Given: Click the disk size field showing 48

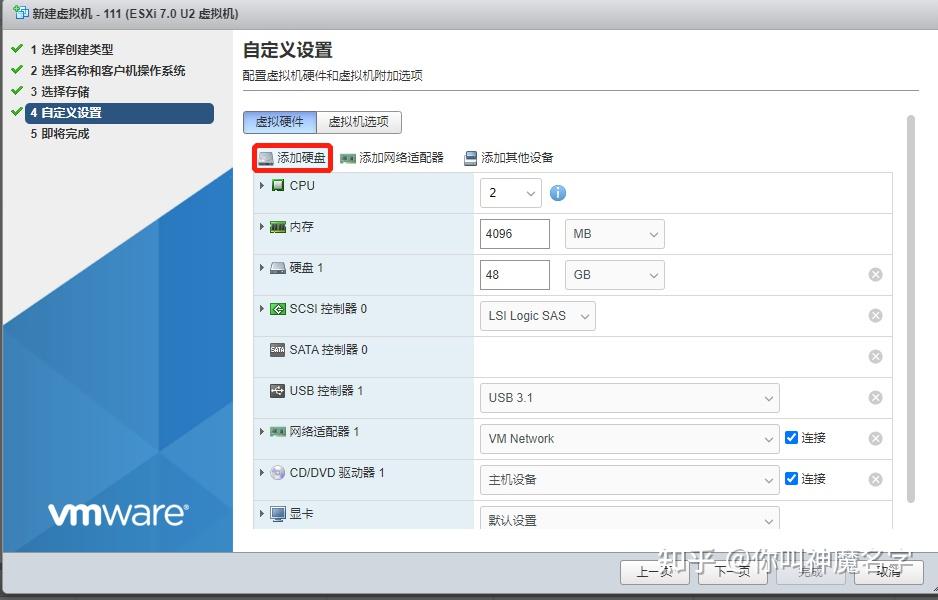Looking at the screenshot, I should tap(514, 275).
